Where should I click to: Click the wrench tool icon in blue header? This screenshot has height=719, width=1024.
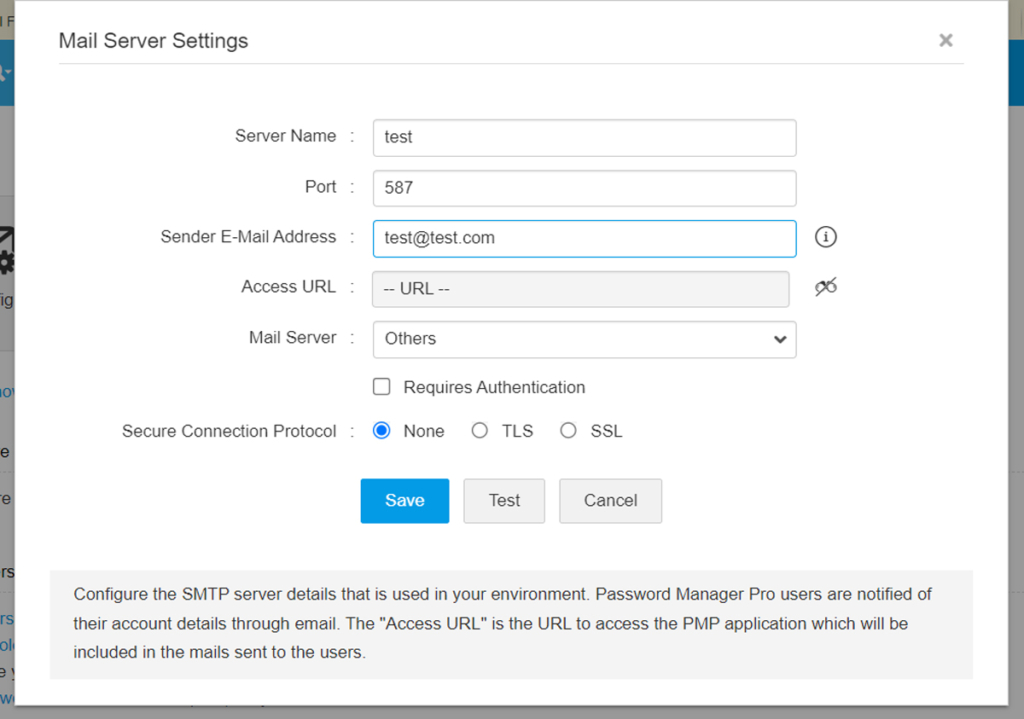point(4,72)
